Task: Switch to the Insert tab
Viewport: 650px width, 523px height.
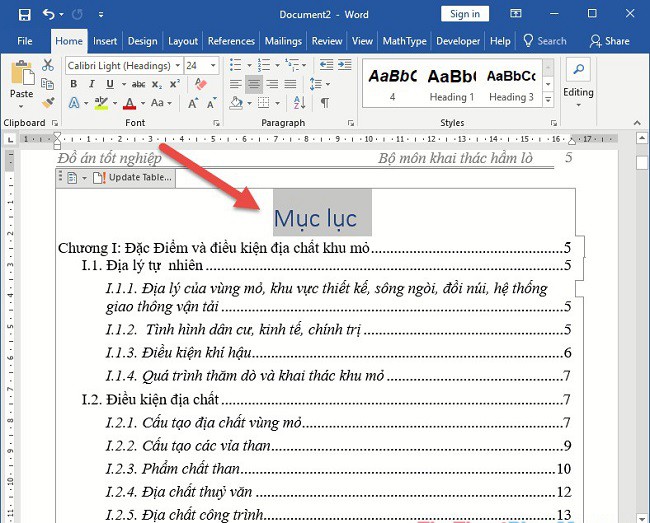Action: coord(105,41)
